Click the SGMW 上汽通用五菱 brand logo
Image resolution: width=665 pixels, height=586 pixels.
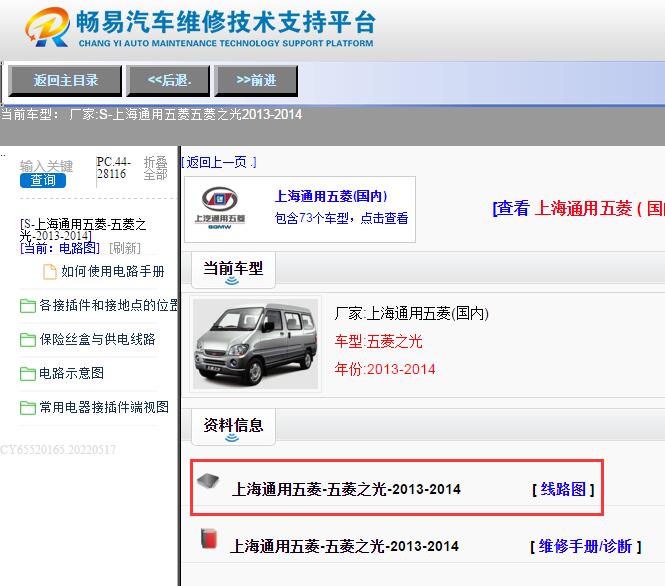(x=219, y=209)
